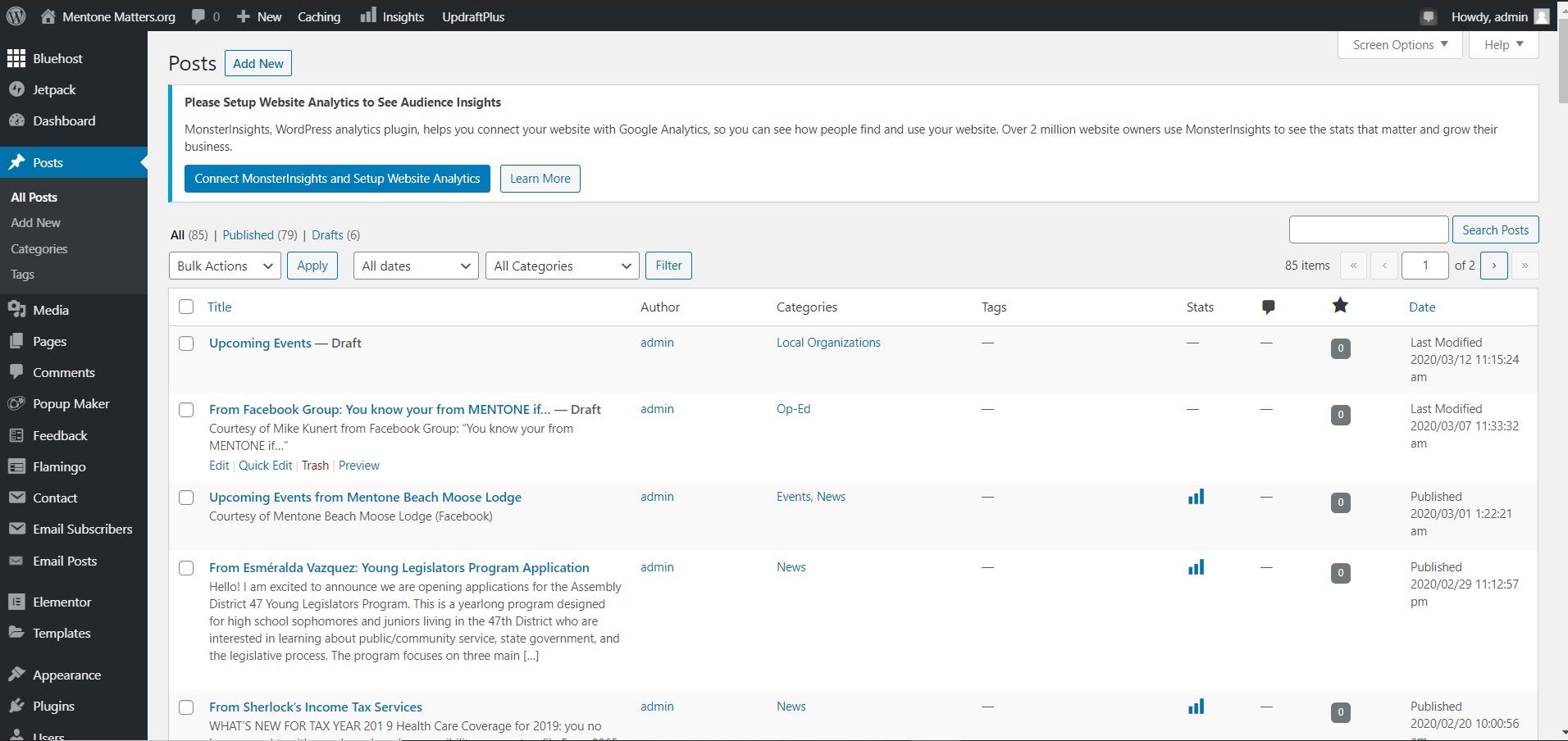Screen dimensions: 1568x741
Task: Click Connect MonsterInsights setup button
Action: pos(337,179)
